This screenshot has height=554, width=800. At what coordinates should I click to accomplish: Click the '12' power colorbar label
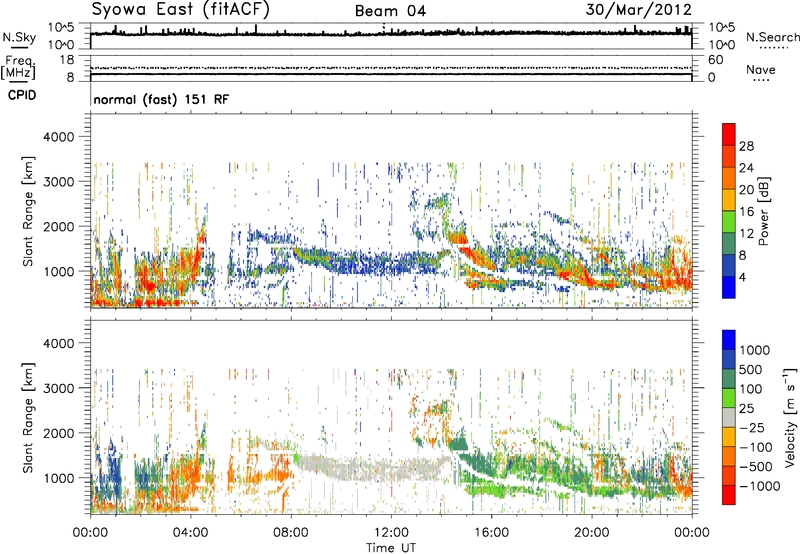click(x=746, y=234)
